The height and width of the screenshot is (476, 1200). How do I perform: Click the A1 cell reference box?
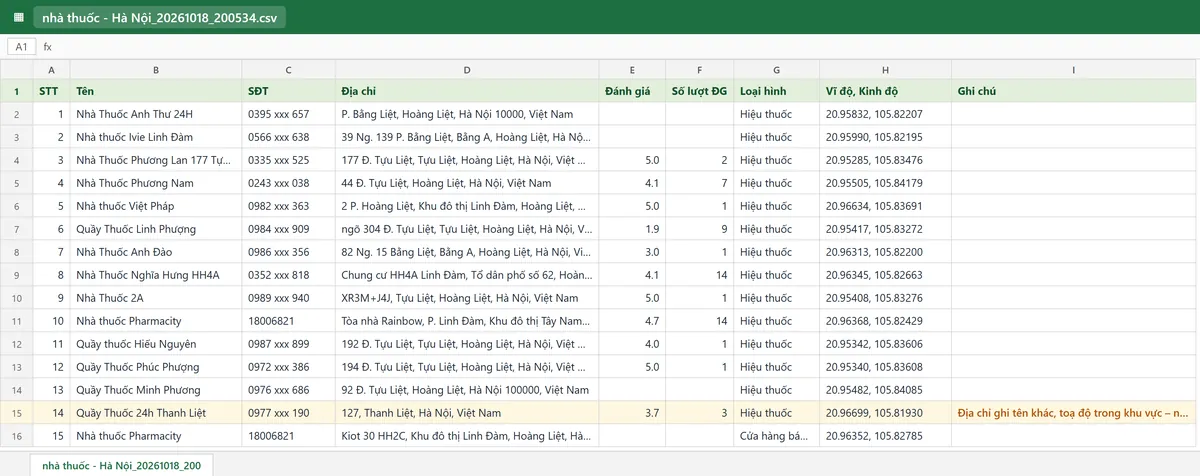pos(21,47)
